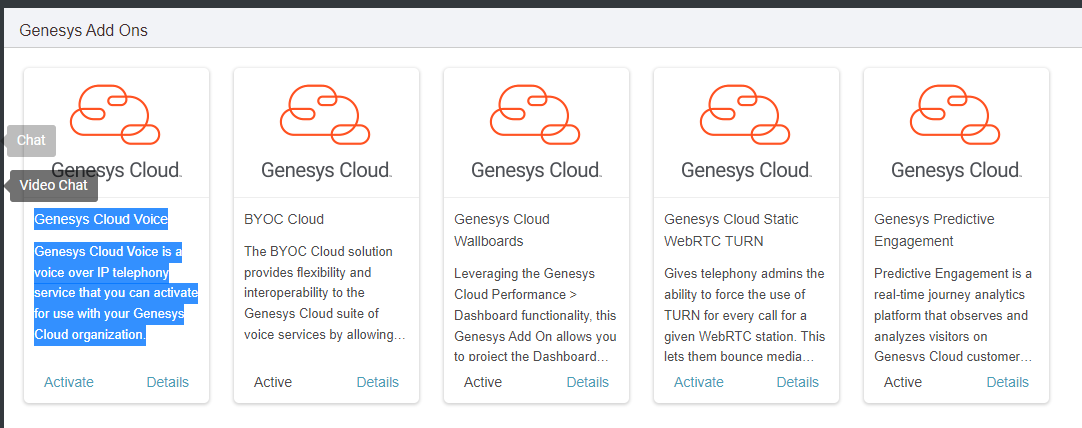The height and width of the screenshot is (428, 1082).
Task: Select the Genesys Cloud Voice title
Action: (101, 220)
